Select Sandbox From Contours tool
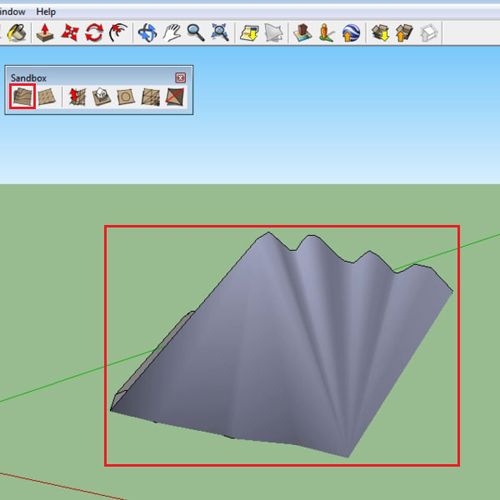This screenshot has height=500, width=500. tap(23, 96)
